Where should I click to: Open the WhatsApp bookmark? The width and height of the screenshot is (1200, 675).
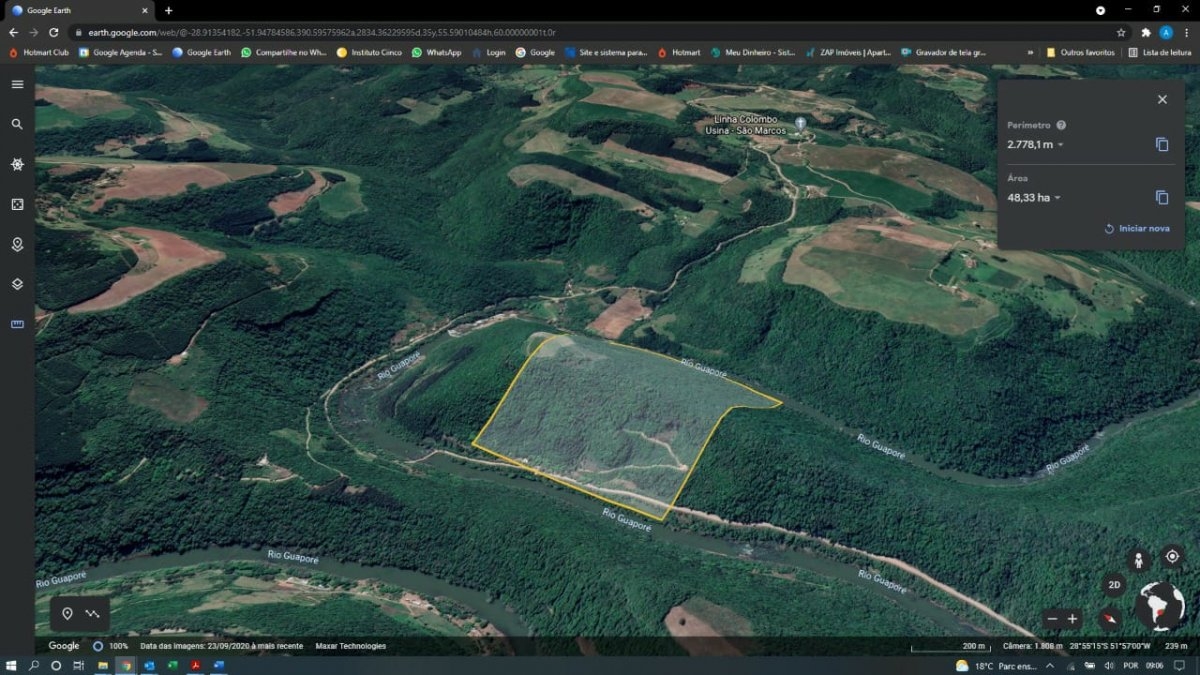tap(436, 52)
